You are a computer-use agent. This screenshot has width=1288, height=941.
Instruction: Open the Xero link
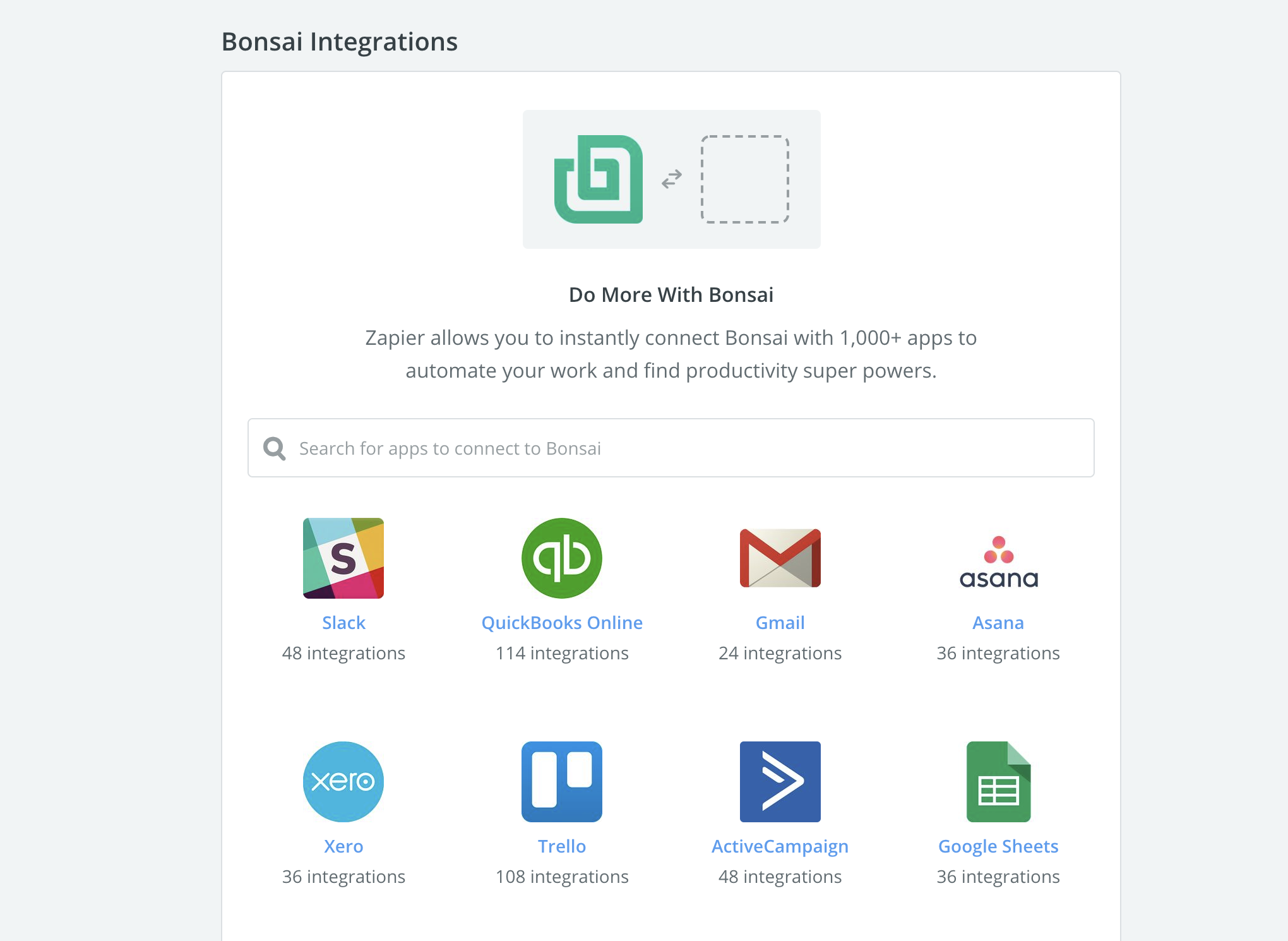(x=343, y=846)
